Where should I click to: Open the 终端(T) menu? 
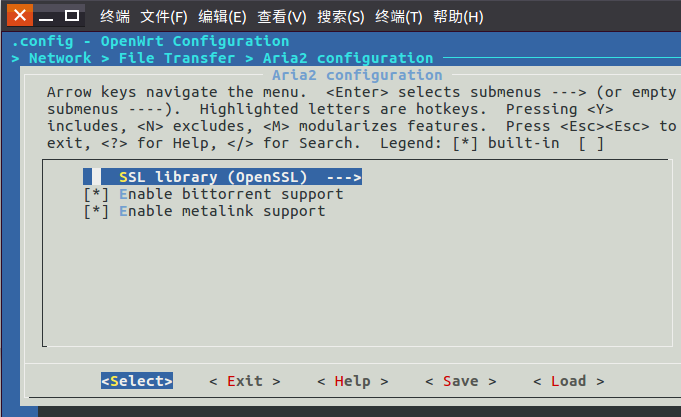coord(399,17)
